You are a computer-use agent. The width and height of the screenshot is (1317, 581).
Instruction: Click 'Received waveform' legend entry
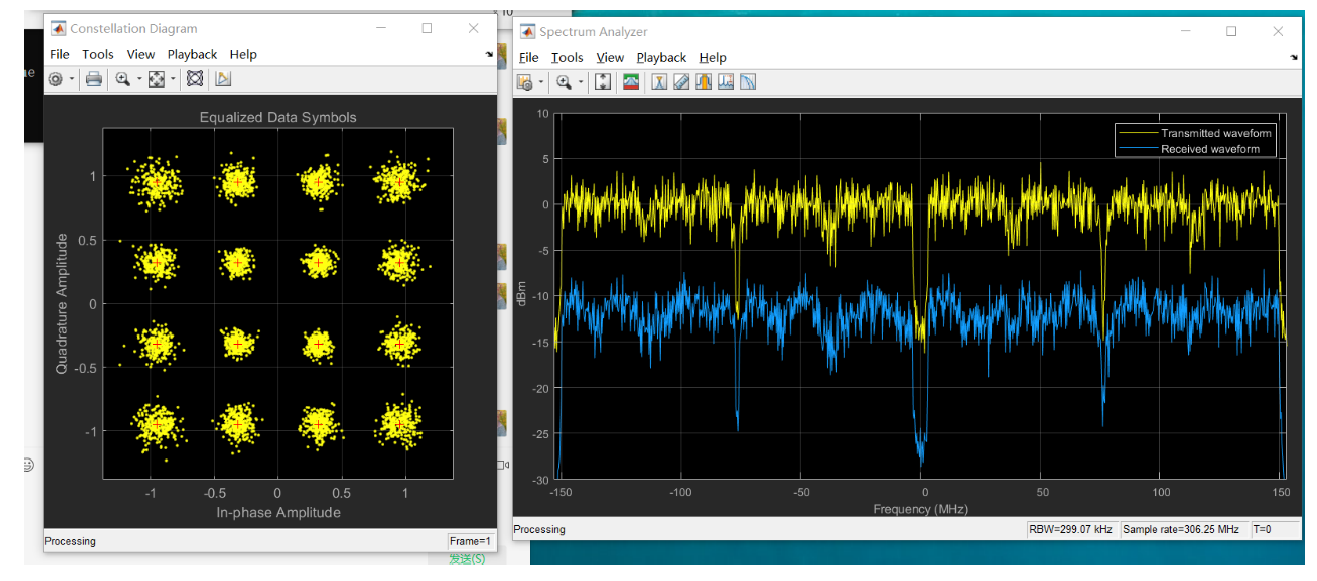1210,149
